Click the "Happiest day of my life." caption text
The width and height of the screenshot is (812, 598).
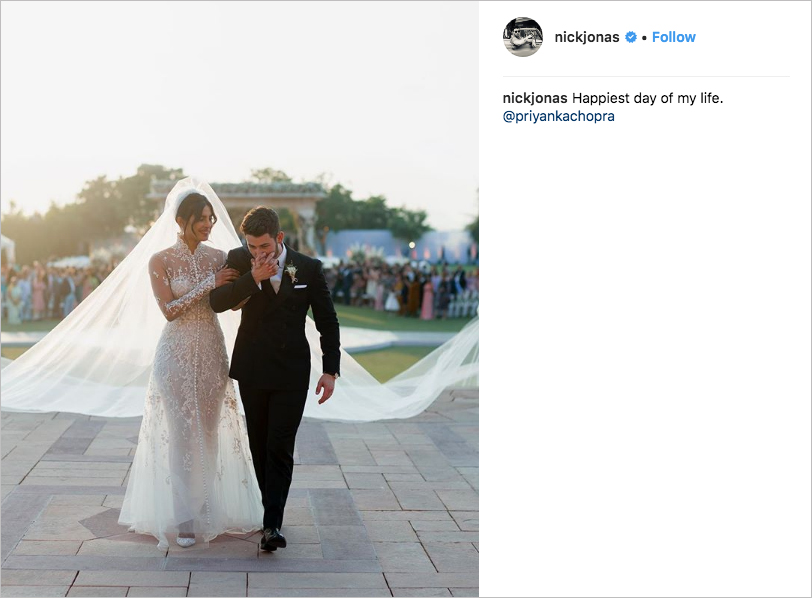pyautogui.click(x=647, y=98)
